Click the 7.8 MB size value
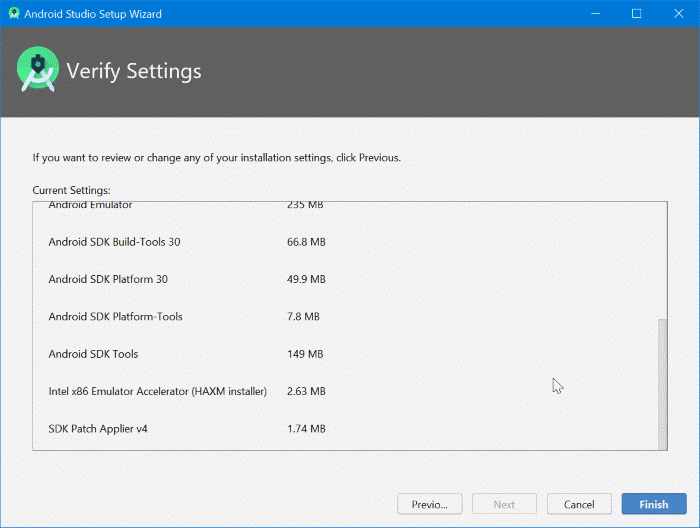700x528 pixels. click(303, 316)
